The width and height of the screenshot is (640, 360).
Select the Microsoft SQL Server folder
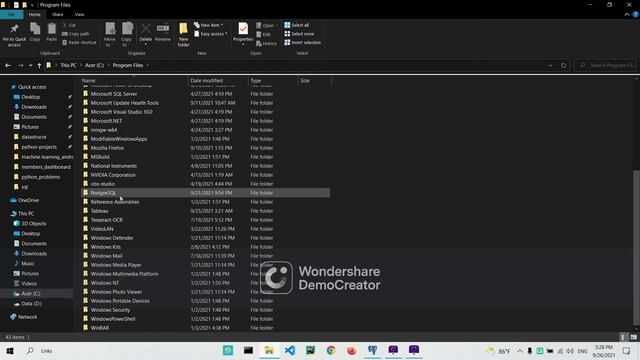[x=206, y=94]
